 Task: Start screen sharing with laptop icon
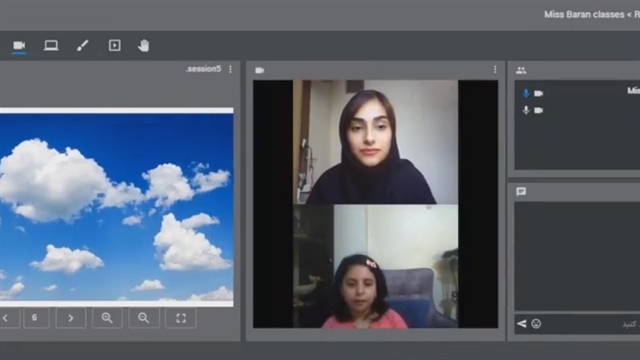[51, 45]
